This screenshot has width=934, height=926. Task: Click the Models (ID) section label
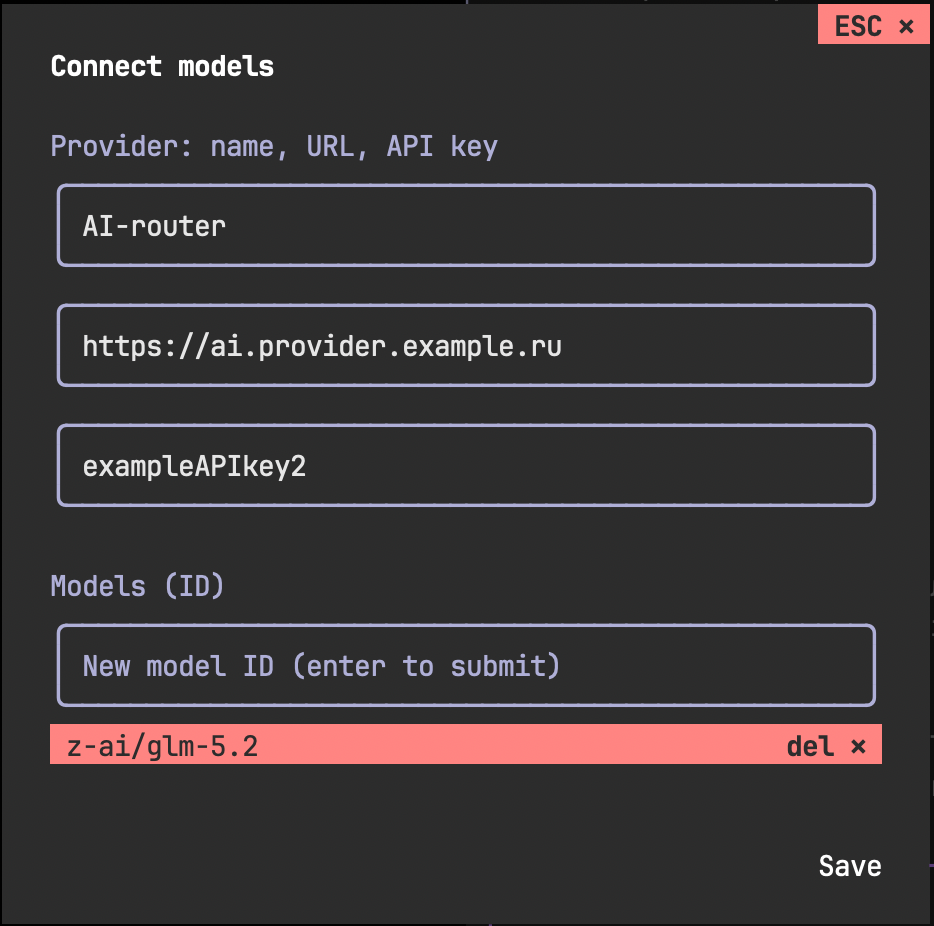138,586
